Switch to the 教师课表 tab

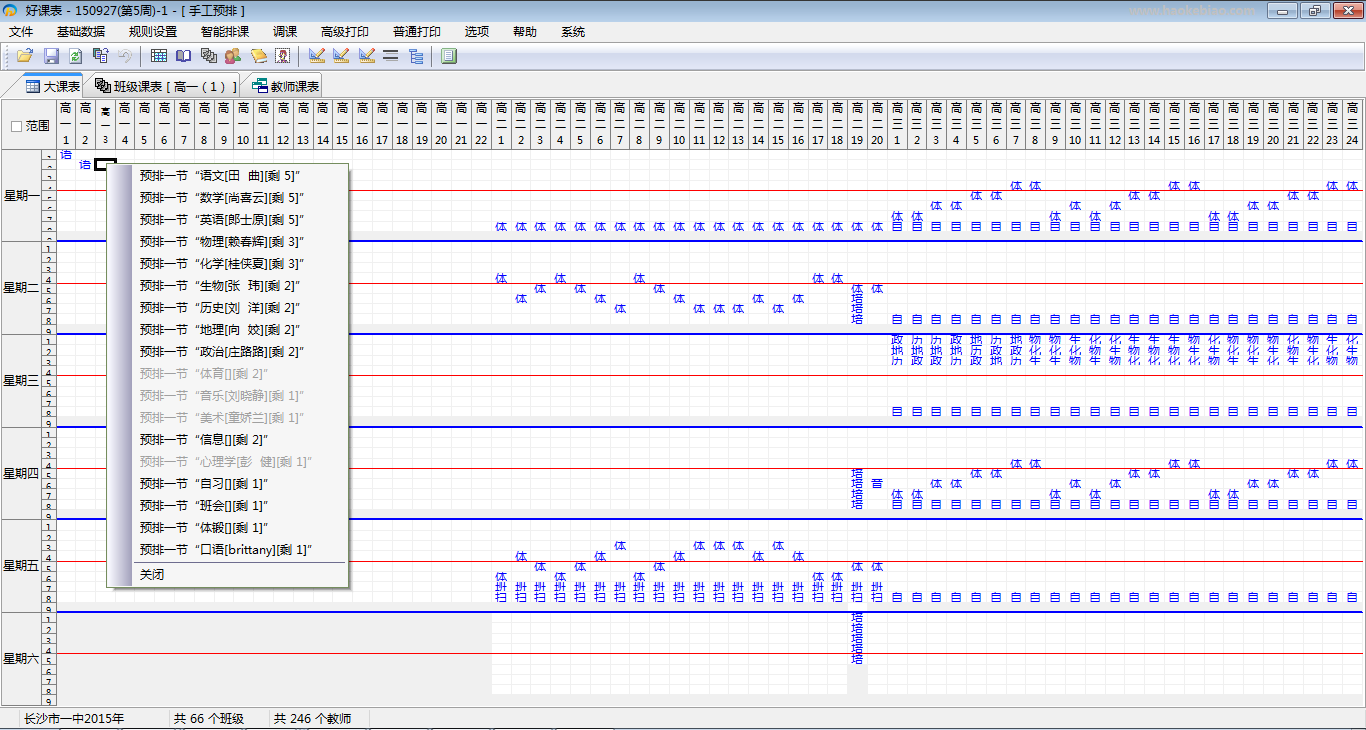coord(286,86)
